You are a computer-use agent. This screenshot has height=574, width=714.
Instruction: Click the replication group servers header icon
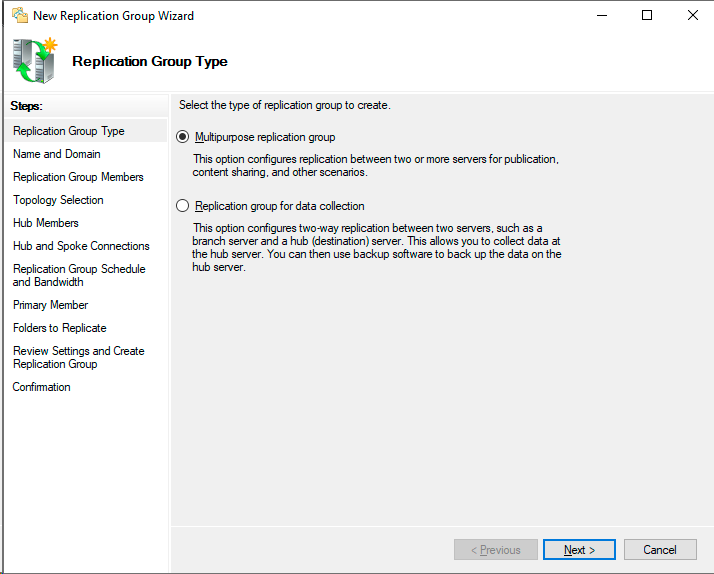click(x=35, y=60)
